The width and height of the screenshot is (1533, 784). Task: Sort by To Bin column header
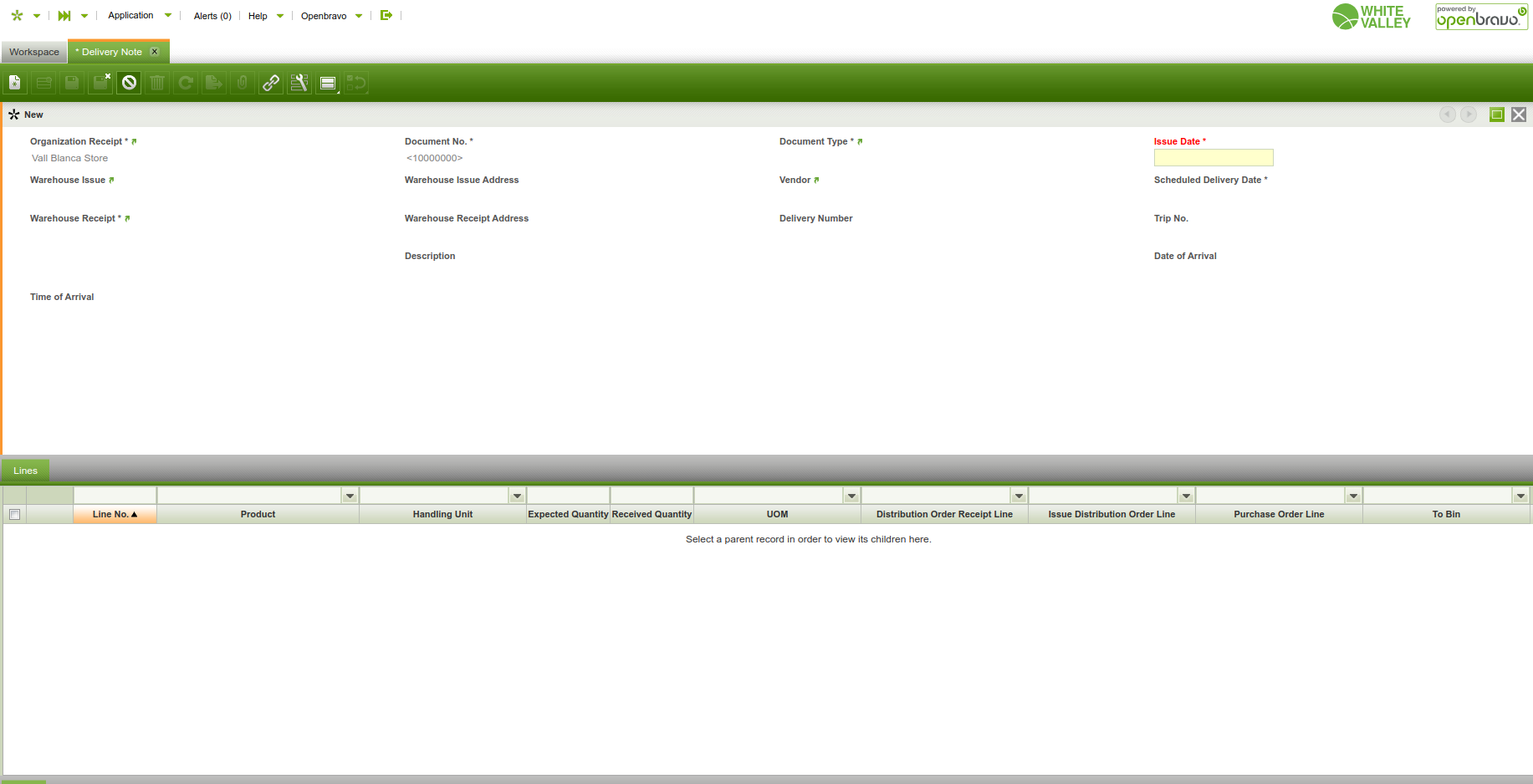pyautogui.click(x=1446, y=514)
